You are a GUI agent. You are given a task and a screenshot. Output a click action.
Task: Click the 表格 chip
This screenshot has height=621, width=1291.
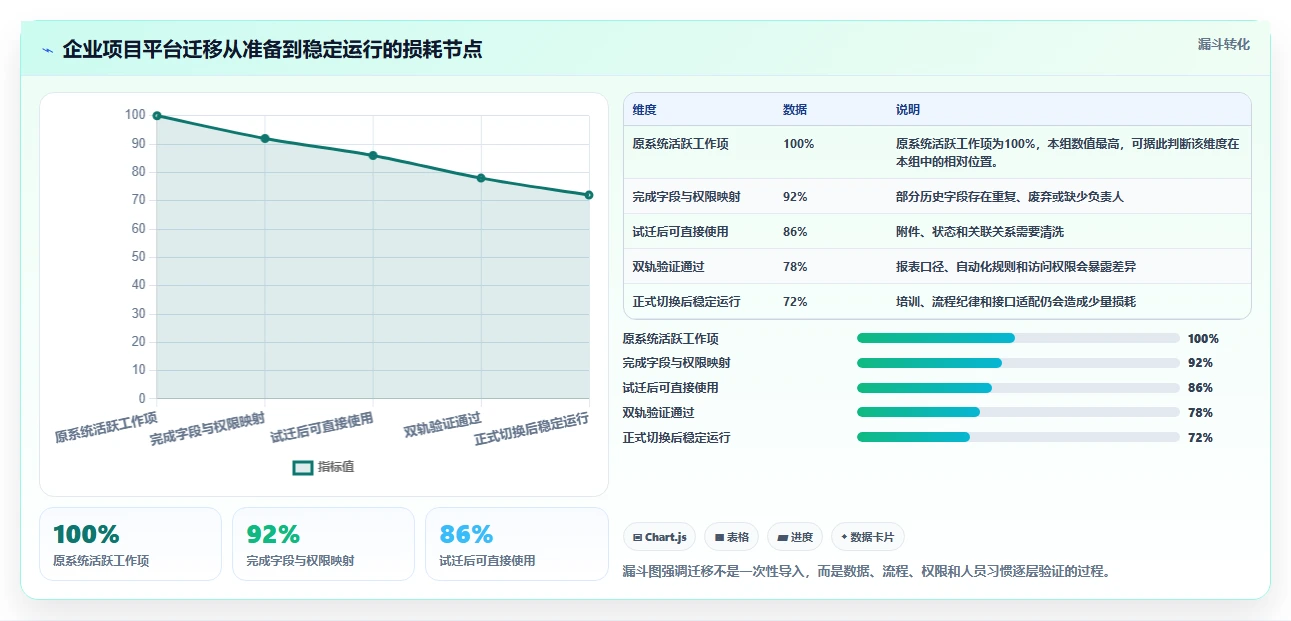pos(732,537)
